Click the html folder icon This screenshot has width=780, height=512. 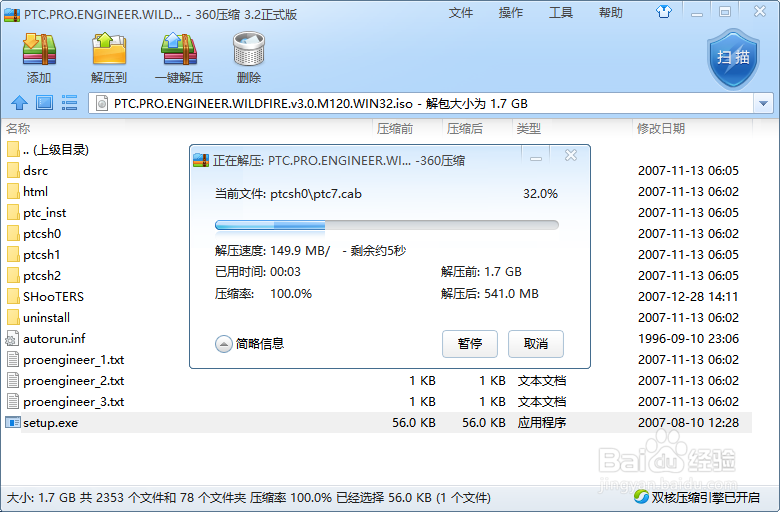click(13, 192)
